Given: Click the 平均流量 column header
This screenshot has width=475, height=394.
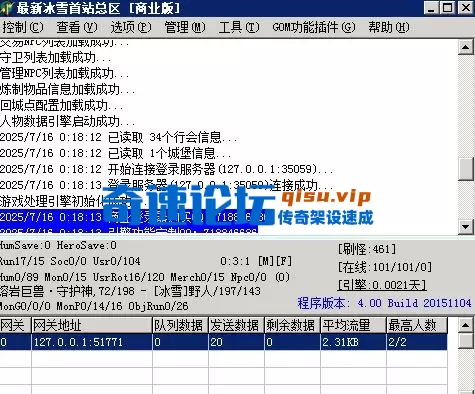Looking at the screenshot, I should click(x=353, y=325).
